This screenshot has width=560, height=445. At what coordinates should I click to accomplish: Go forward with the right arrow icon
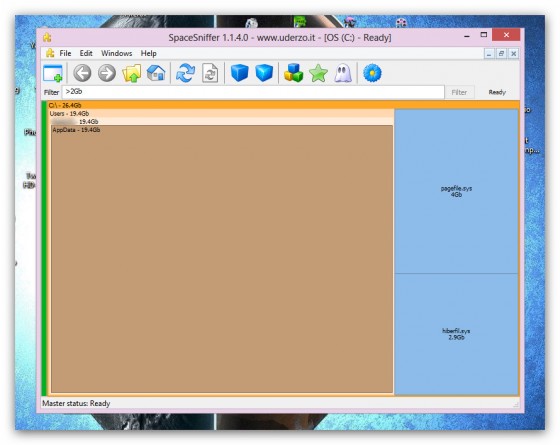pos(107,73)
